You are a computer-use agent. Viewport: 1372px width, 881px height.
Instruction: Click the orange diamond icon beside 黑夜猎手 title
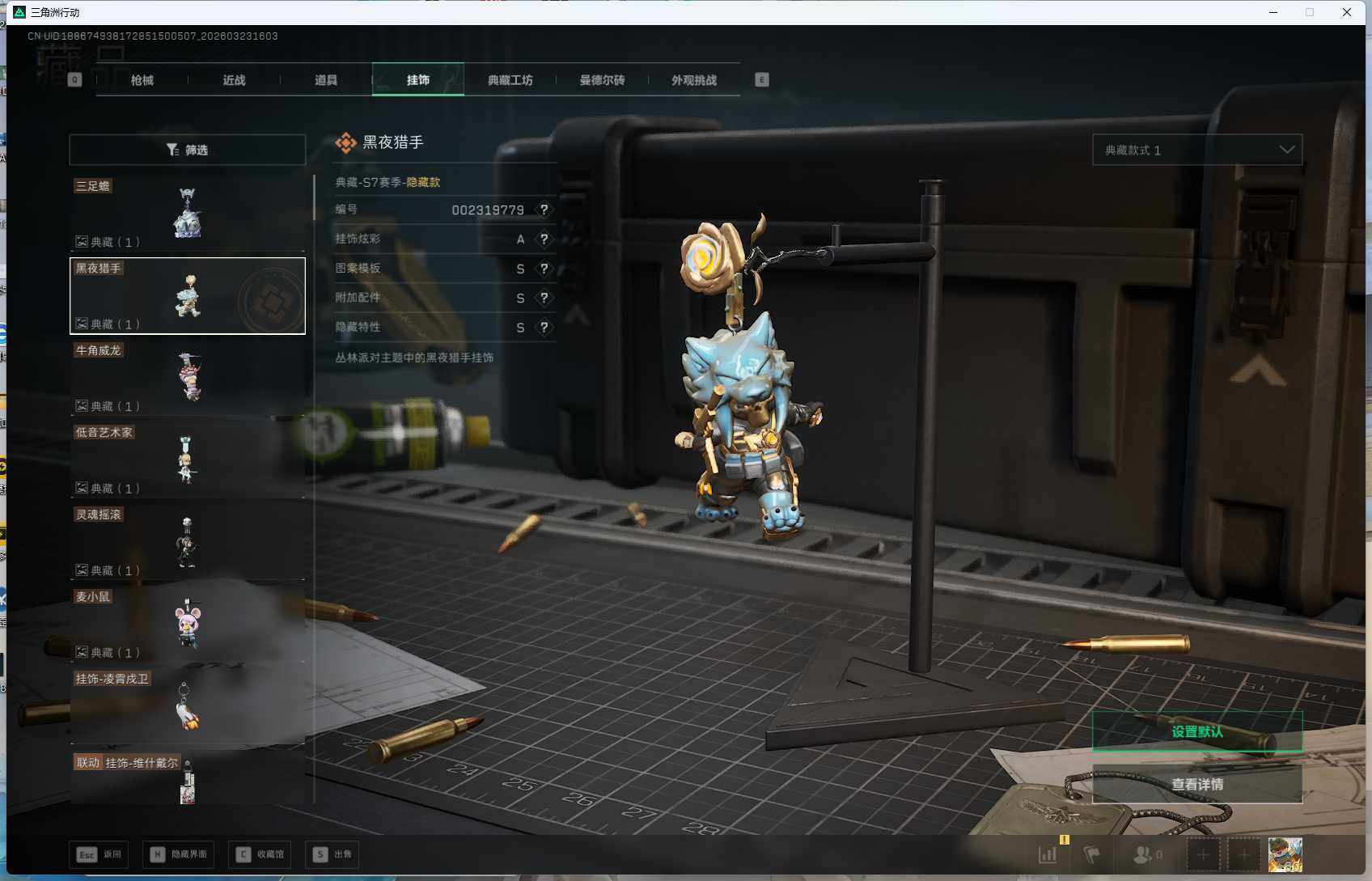346,143
